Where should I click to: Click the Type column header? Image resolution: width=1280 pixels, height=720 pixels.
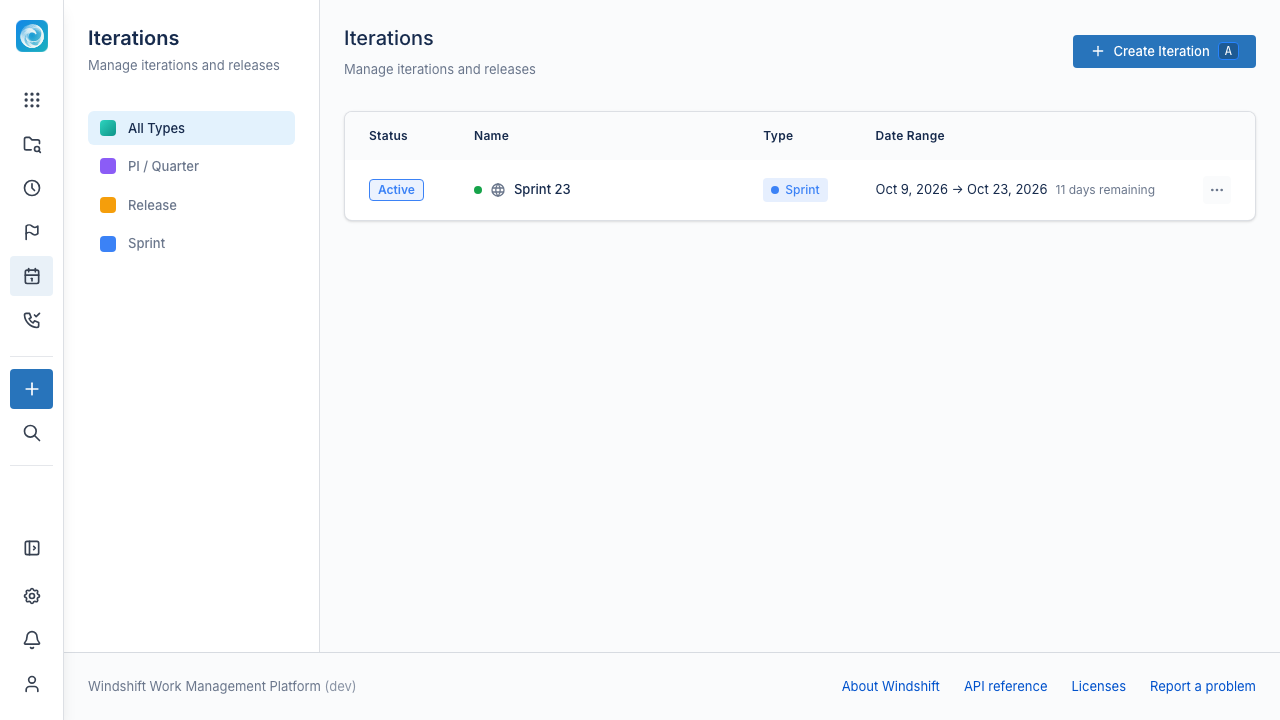[x=778, y=136]
